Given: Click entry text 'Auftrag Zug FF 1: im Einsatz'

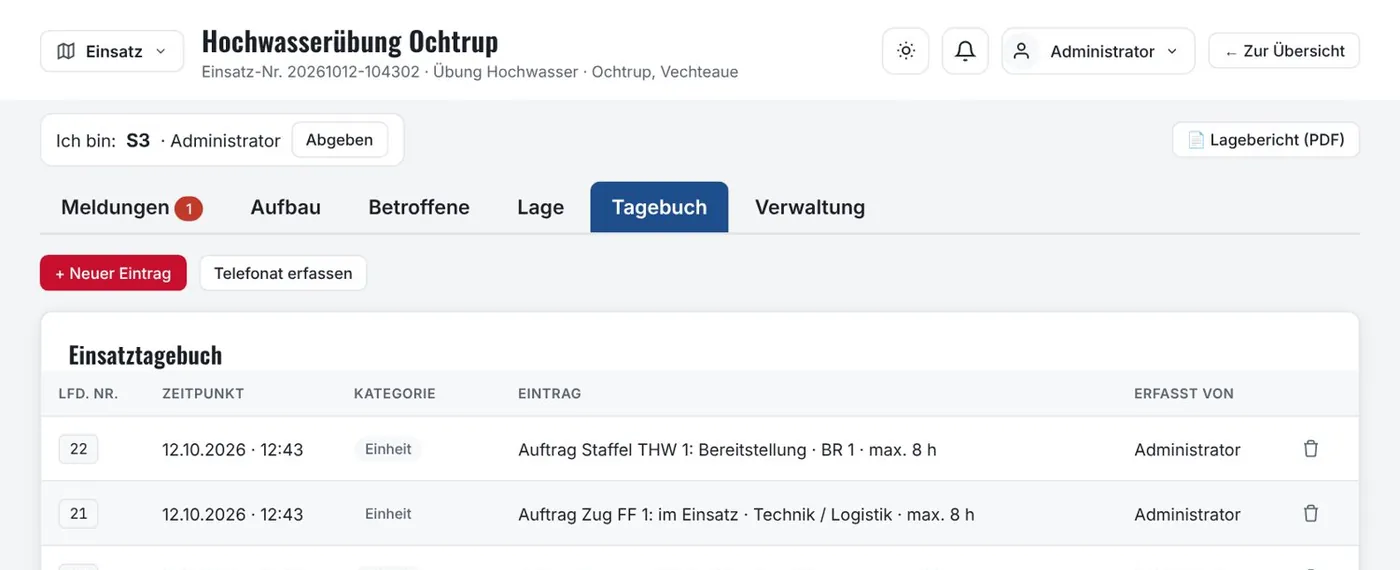Looking at the screenshot, I should pyautogui.click(x=628, y=514).
